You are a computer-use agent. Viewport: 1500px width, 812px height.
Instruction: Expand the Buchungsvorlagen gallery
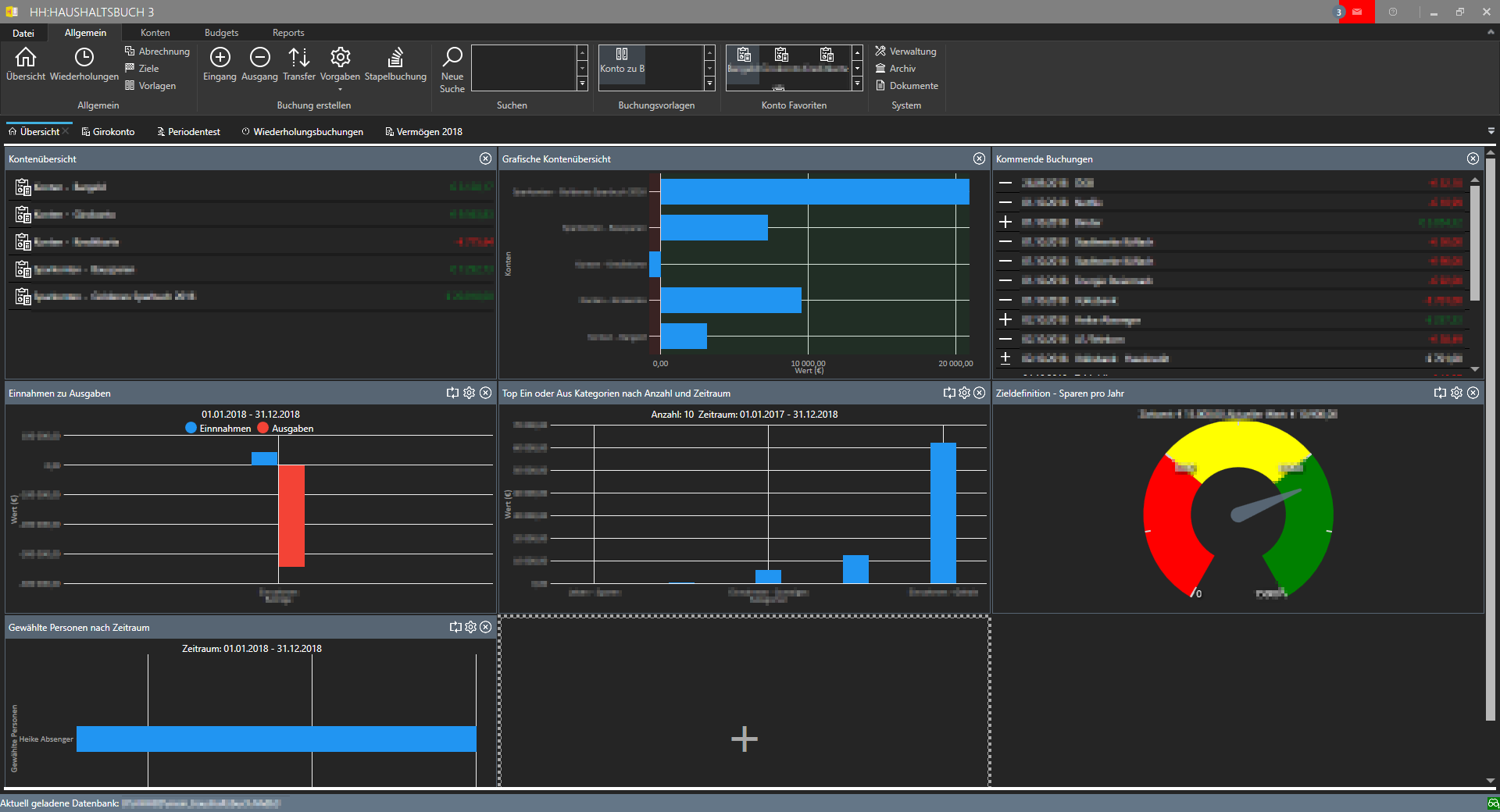(x=709, y=84)
